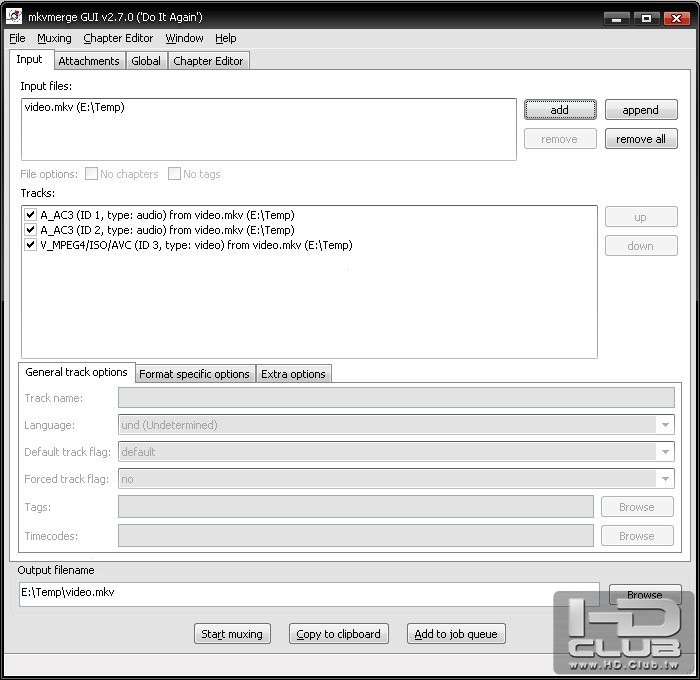
Task: Open the Muxing menu
Action: (x=54, y=38)
